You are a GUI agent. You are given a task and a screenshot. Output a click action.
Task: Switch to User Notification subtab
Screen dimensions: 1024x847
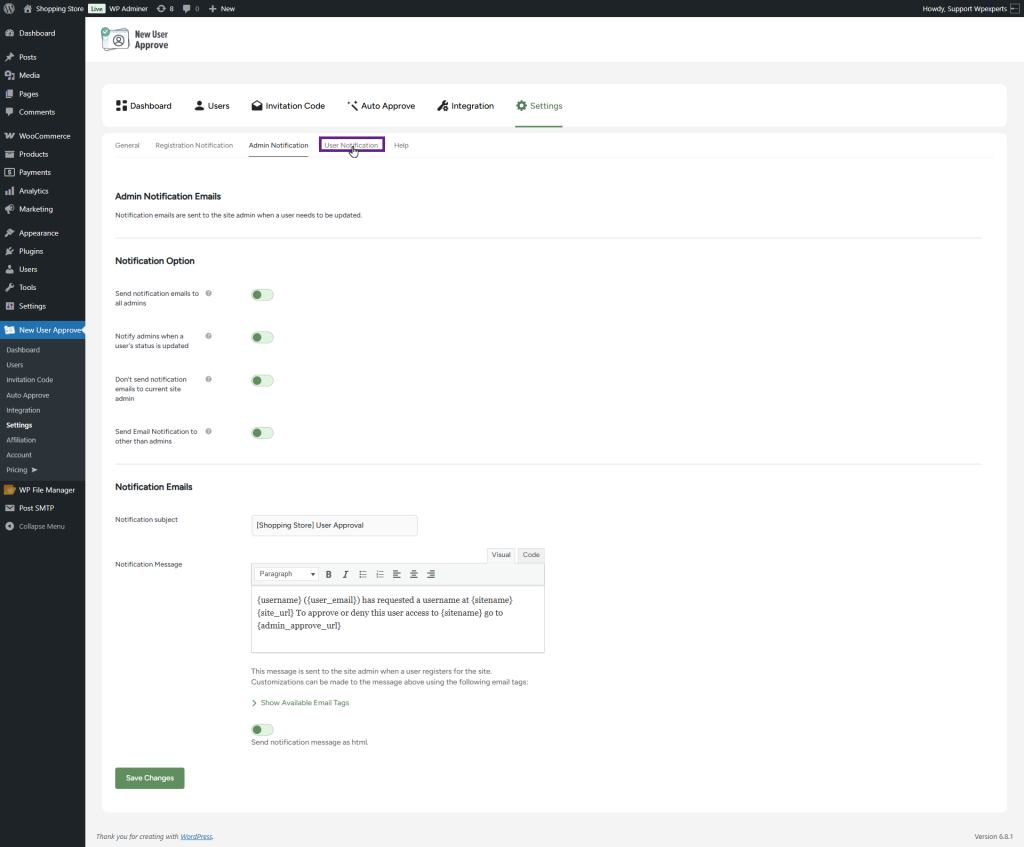(351, 145)
